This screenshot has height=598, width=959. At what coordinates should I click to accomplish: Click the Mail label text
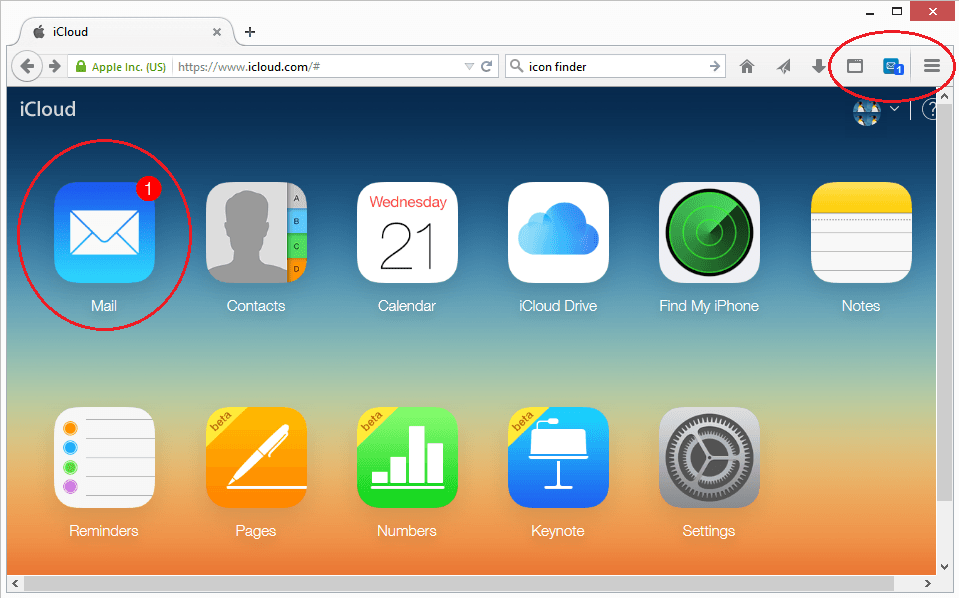[x=104, y=306]
